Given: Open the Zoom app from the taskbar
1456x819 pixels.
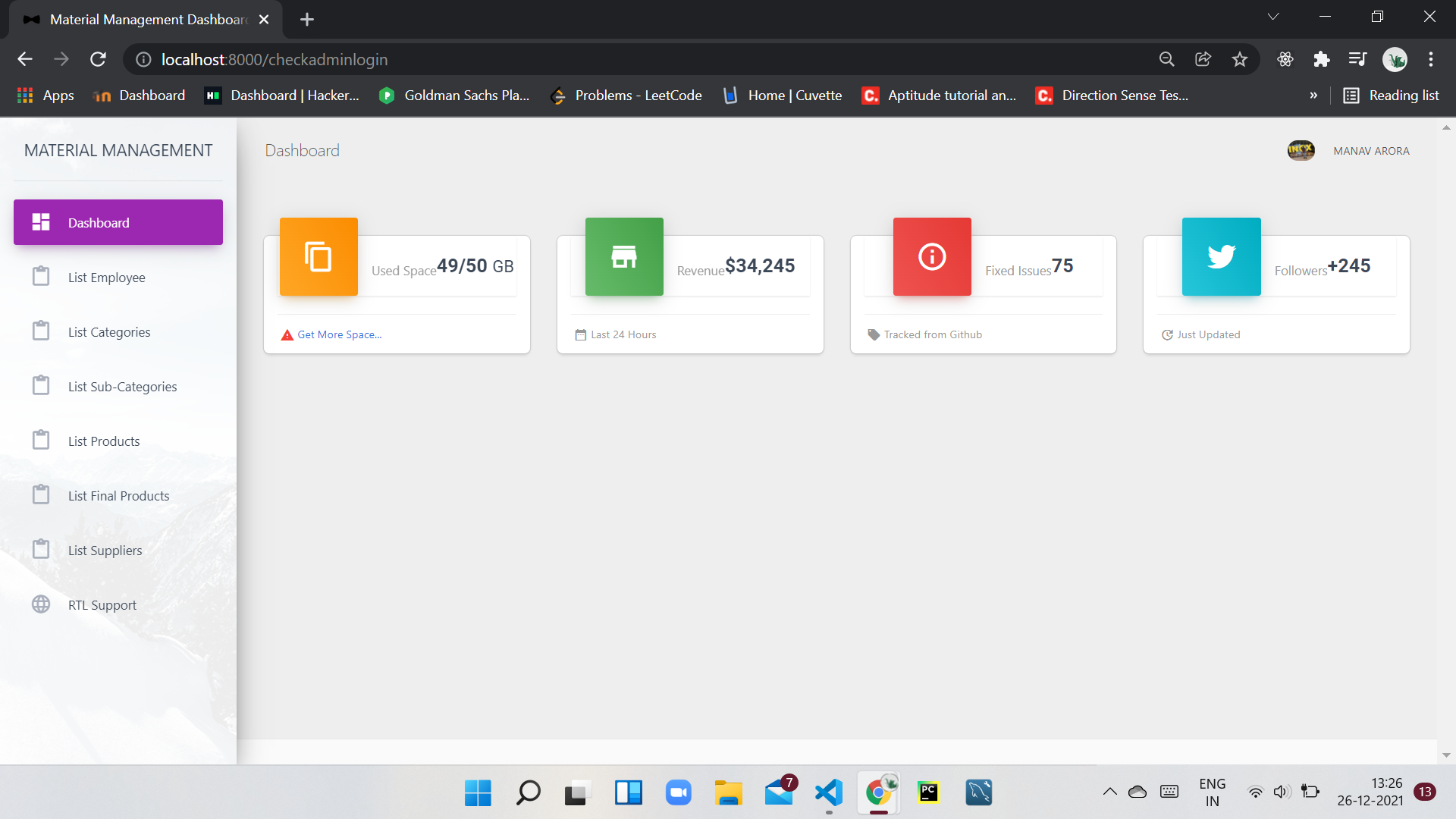Looking at the screenshot, I should (678, 792).
